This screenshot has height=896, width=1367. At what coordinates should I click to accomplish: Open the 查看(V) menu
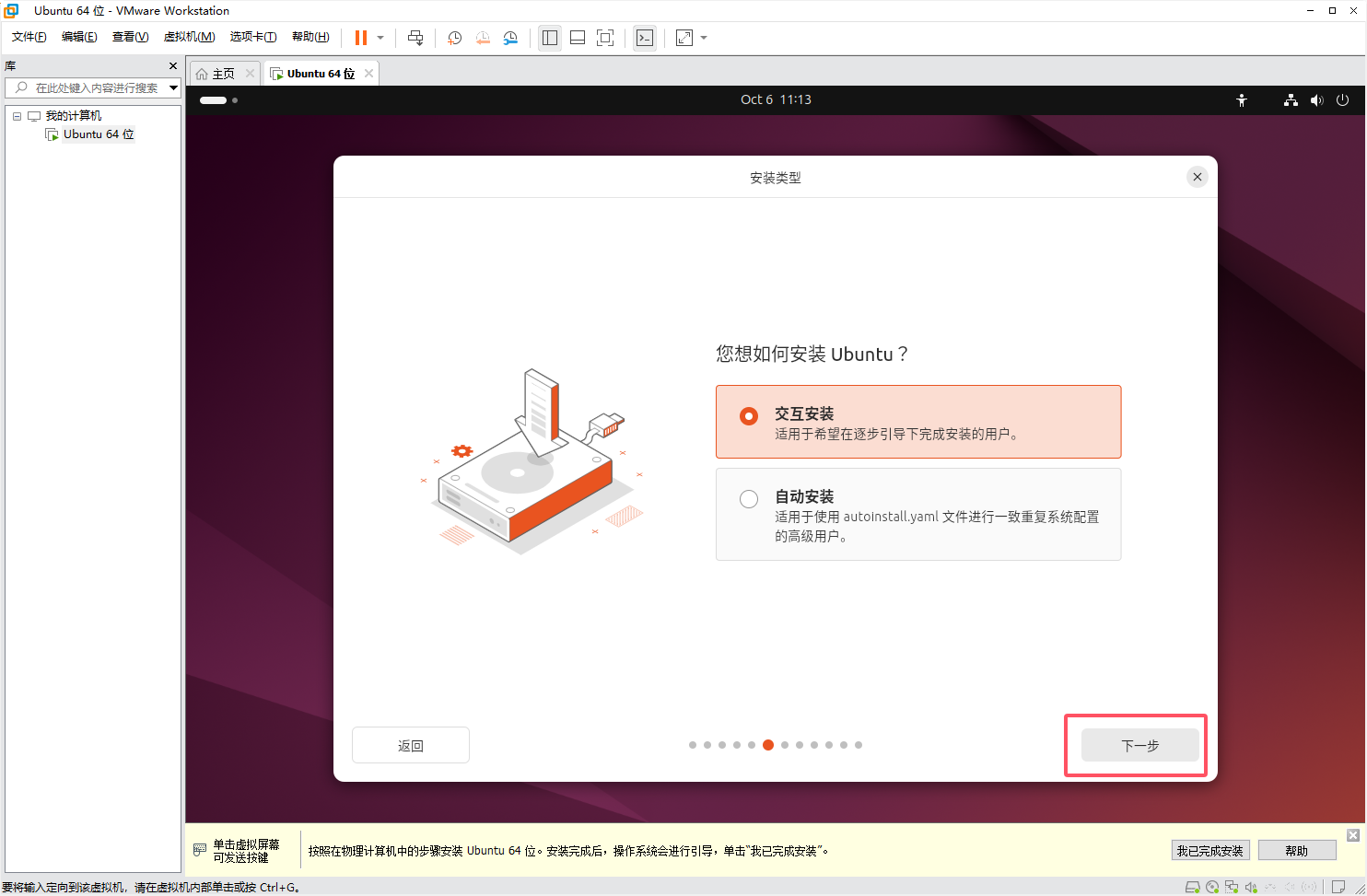pyautogui.click(x=130, y=37)
